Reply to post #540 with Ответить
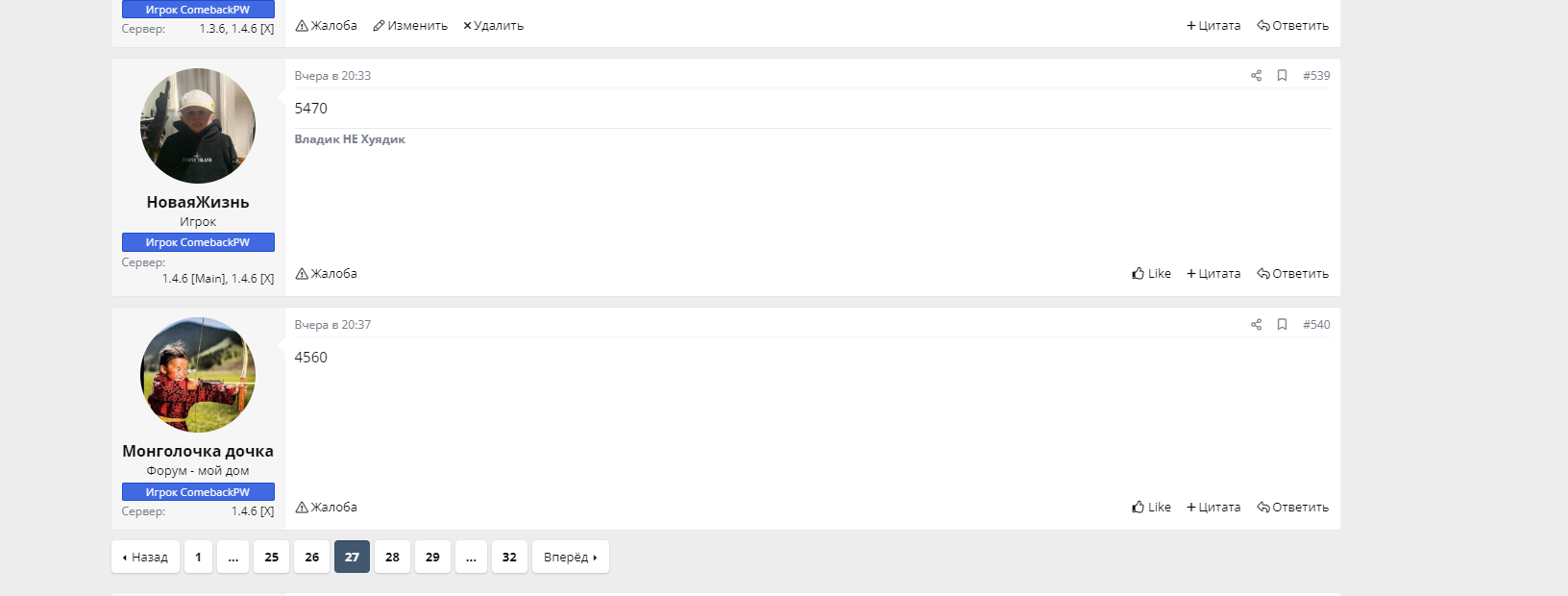The width and height of the screenshot is (1568, 596). click(1292, 508)
